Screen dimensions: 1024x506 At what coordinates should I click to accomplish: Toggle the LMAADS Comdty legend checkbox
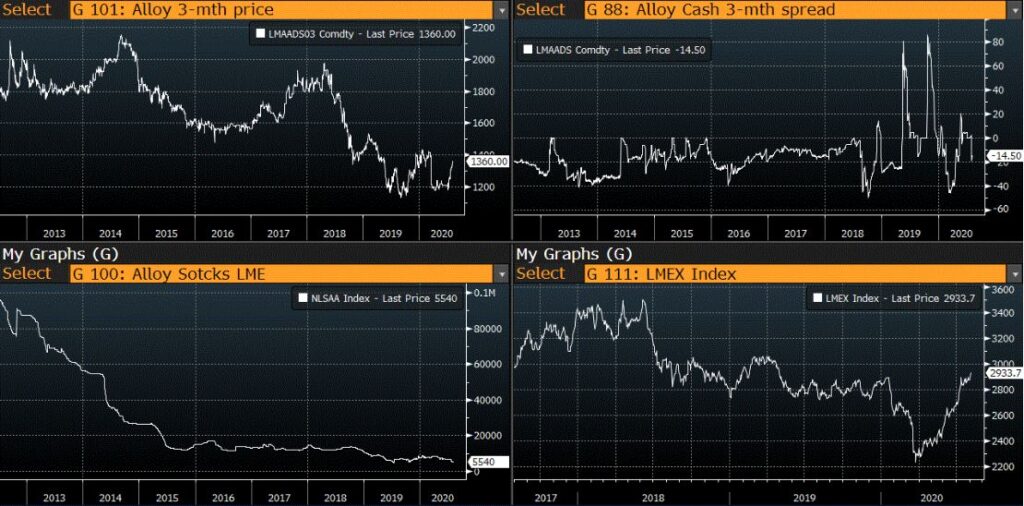527,48
